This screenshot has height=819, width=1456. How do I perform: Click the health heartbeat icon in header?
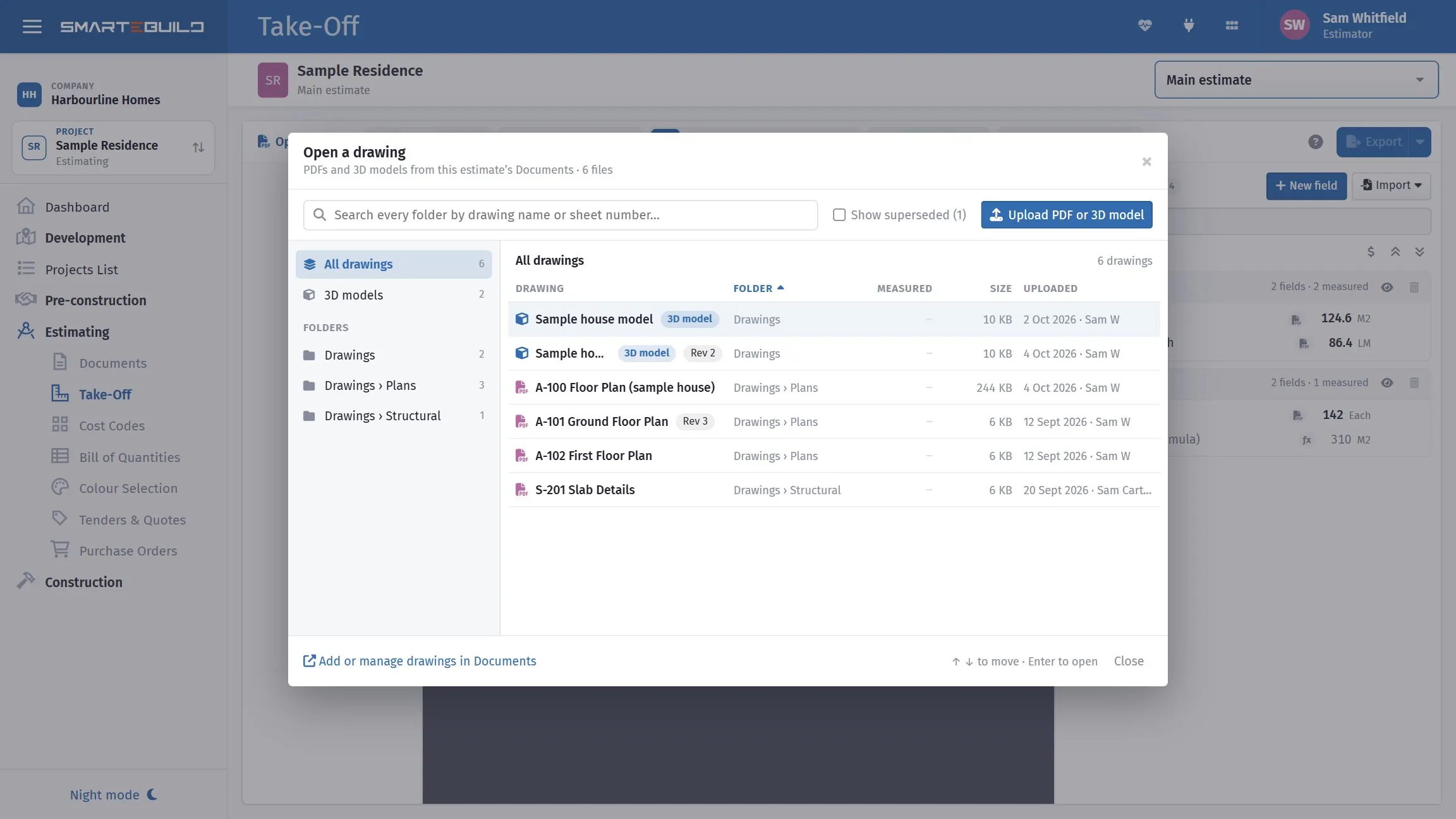click(x=1144, y=25)
